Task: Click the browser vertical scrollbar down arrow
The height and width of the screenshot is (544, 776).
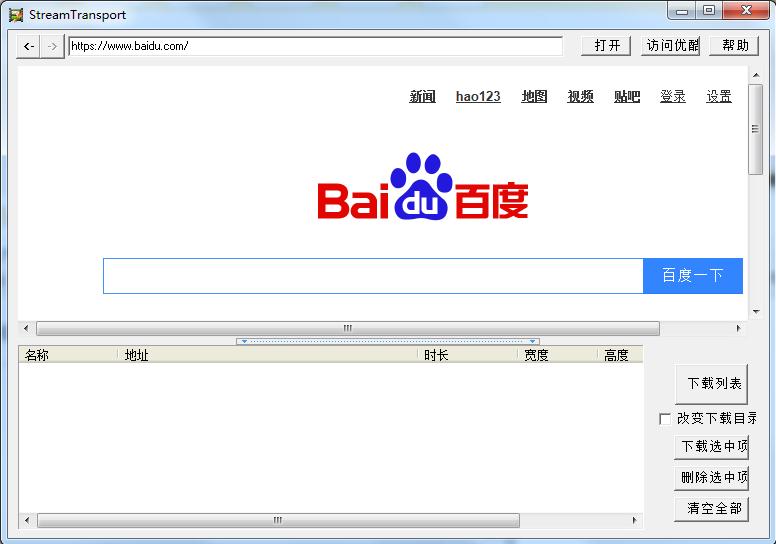Action: point(756,311)
